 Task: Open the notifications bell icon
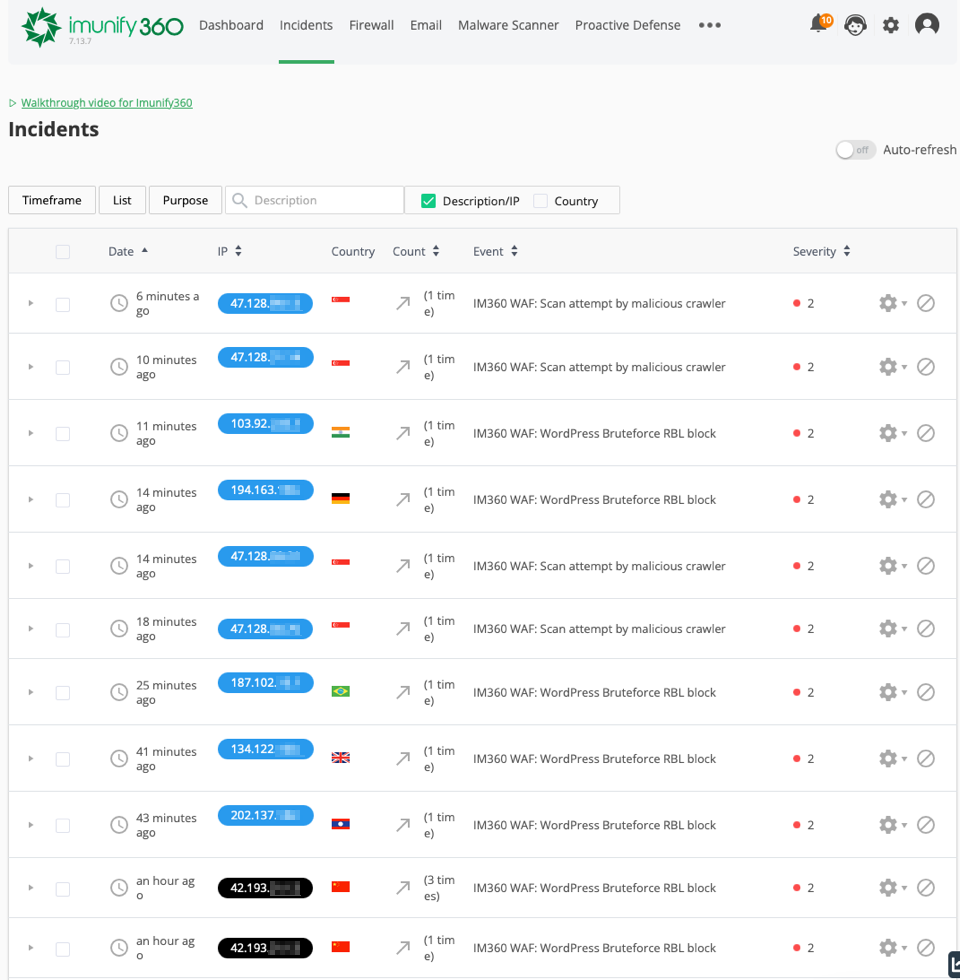(x=819, y=25)
